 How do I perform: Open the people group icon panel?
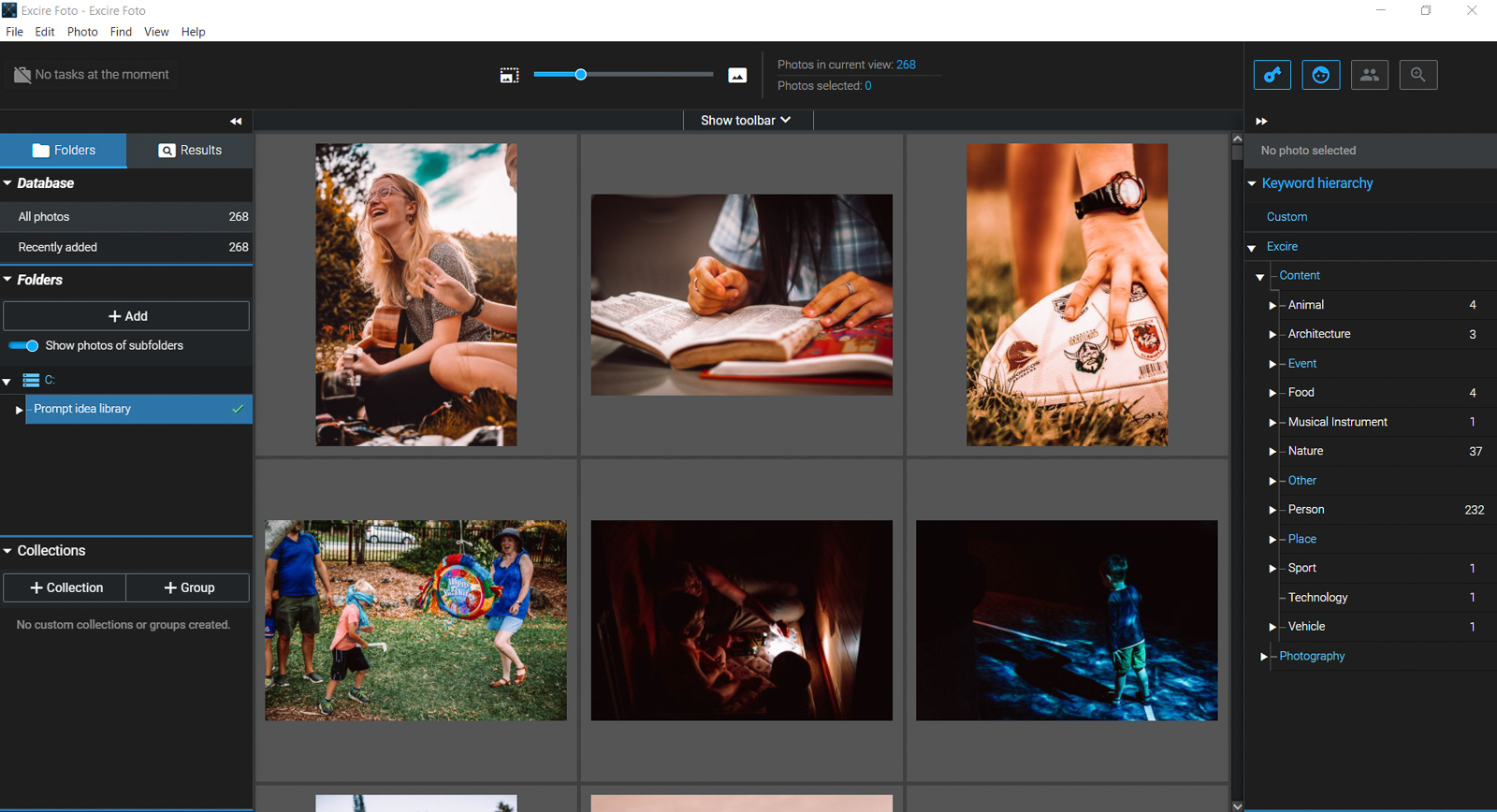1369,75
